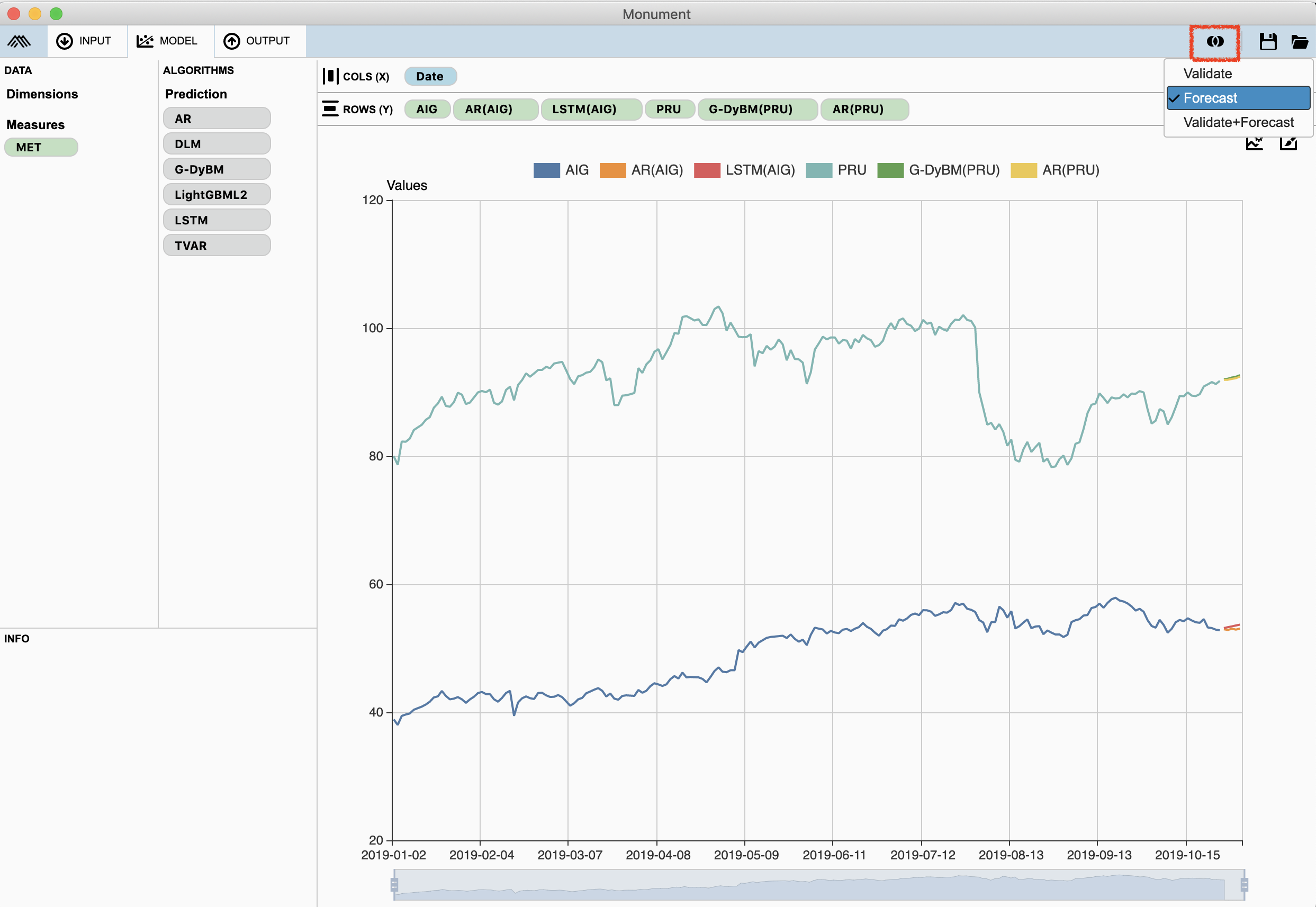This screenshot has width=1316, height=907.
Task: Choose Validate from the dropdown
Action: coord(1238,74)
